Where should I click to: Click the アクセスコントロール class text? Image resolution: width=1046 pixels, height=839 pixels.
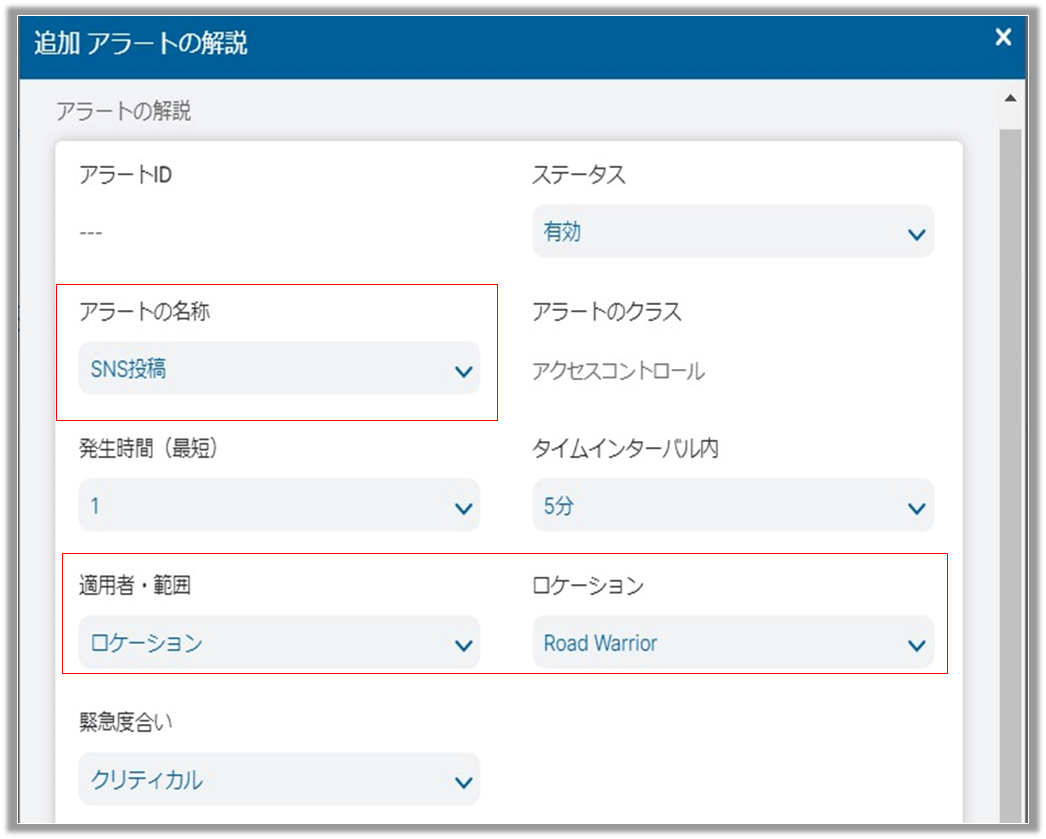(x=618, y=371)
